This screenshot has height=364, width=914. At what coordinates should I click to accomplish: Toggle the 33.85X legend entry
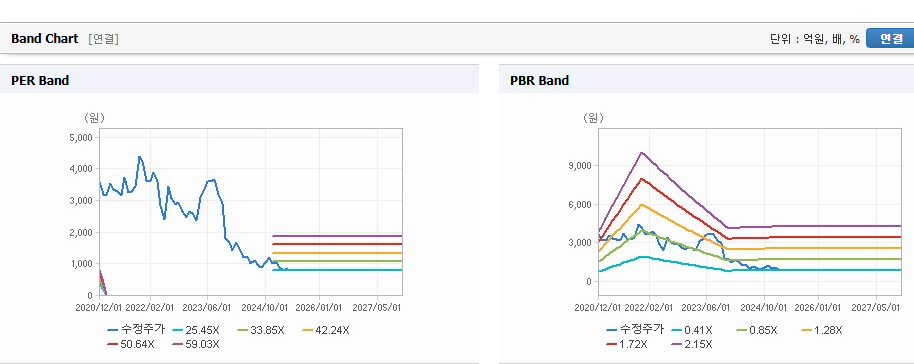click(261, 330)
